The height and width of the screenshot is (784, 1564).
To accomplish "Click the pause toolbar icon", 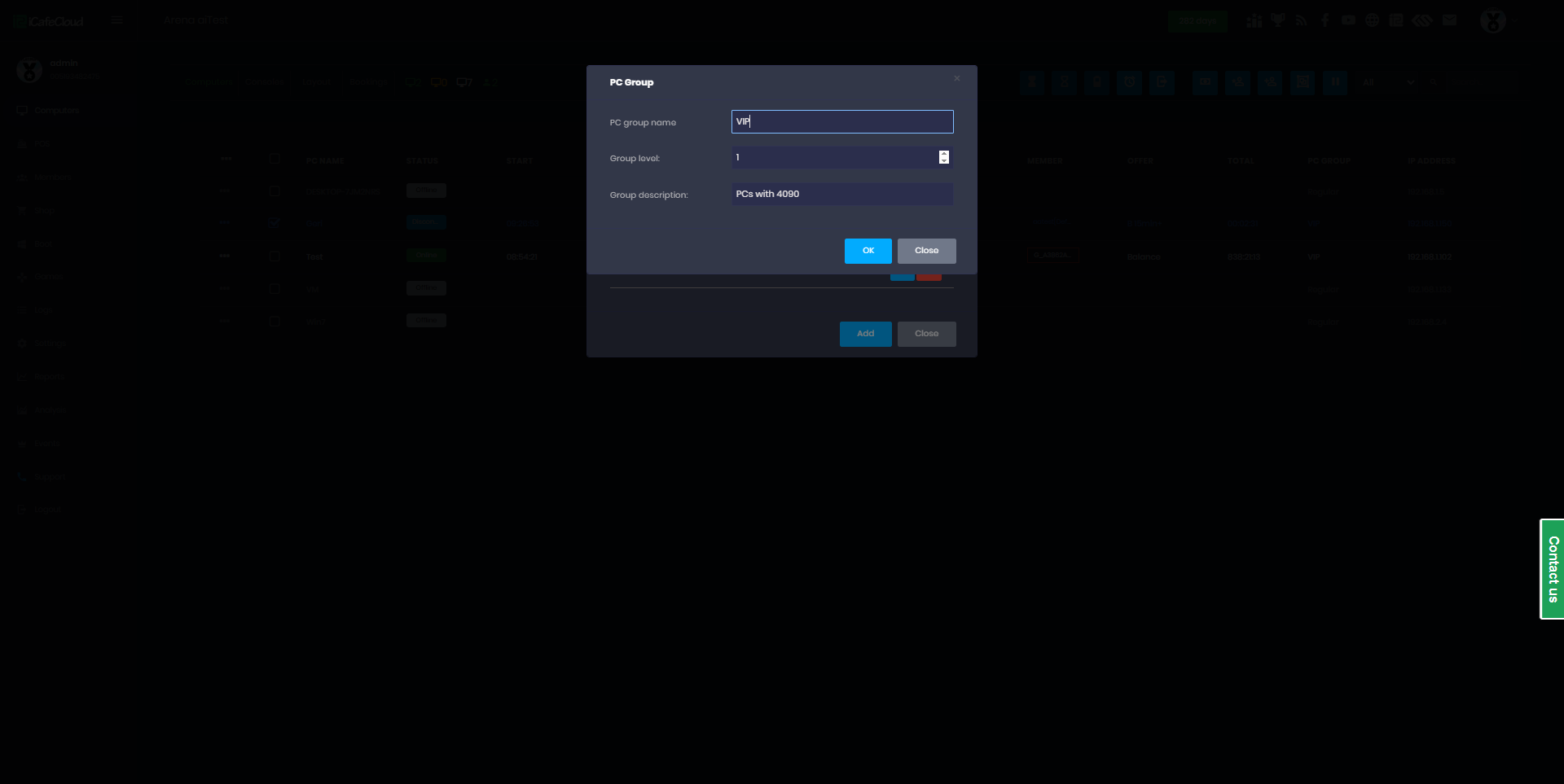I will point(1335,82).
